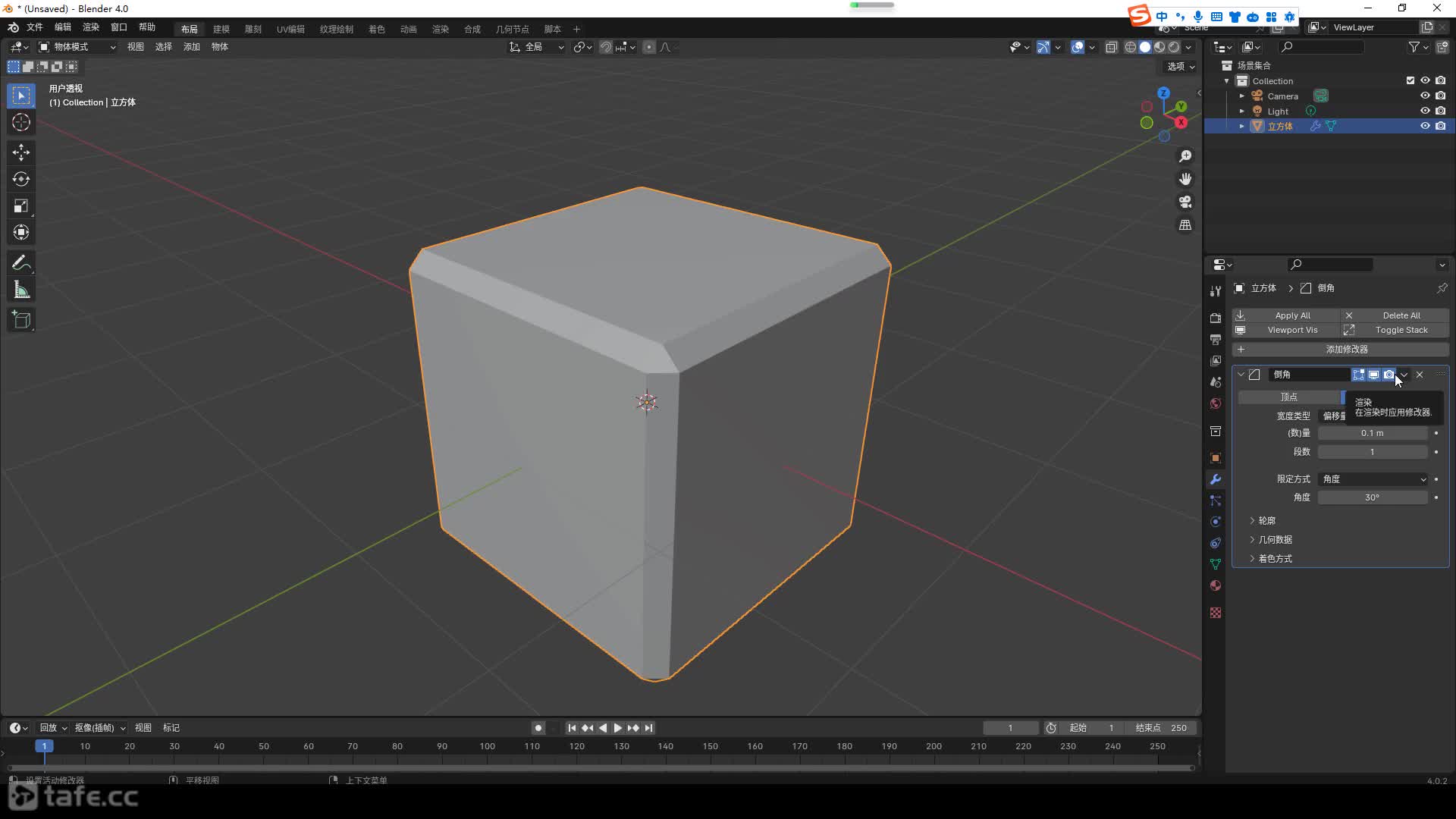
Task: Open the 文件 menu
Action: point(35,27)
